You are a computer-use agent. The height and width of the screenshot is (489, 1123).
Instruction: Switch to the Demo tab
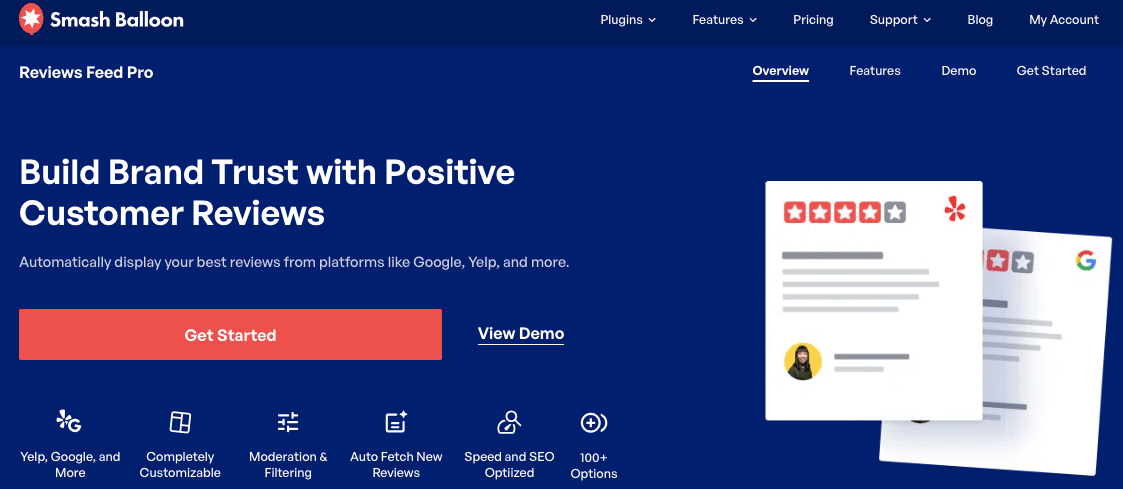(958, 71)
